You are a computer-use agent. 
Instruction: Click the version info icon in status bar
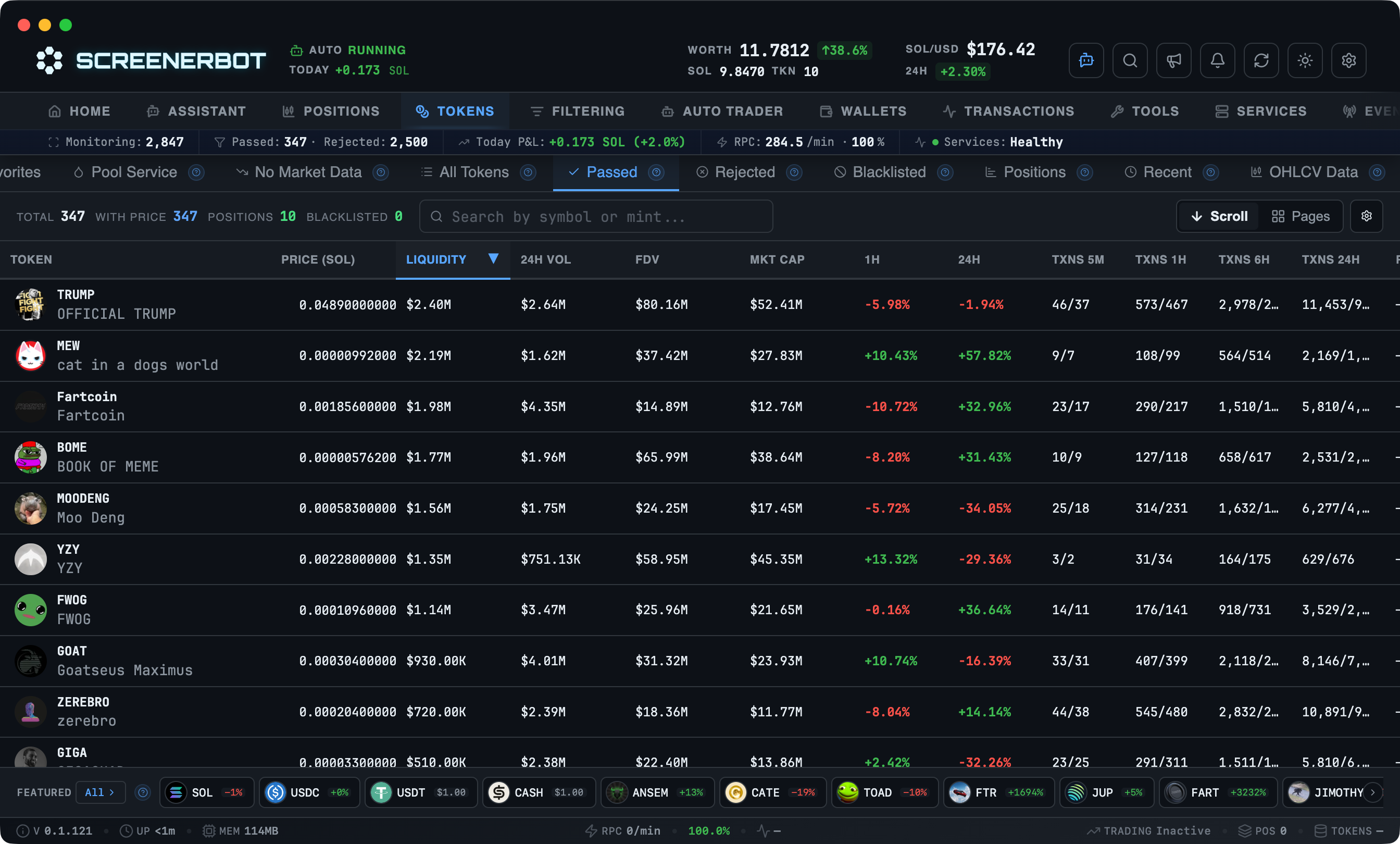pyautogui.click(x=22, y=830)
